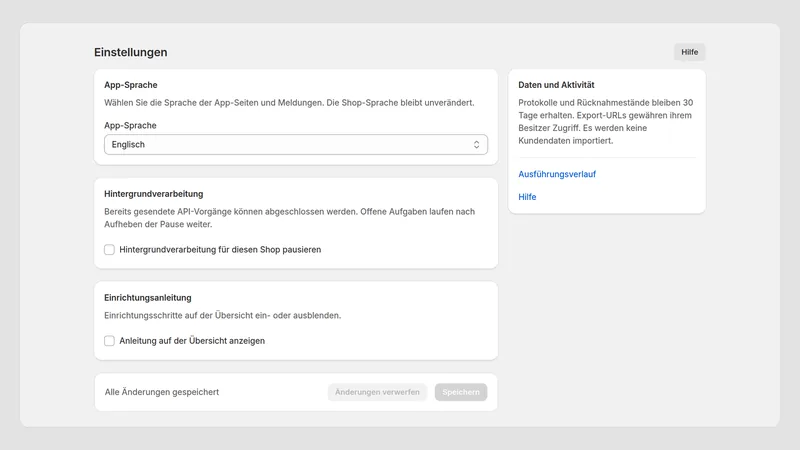The height and width of the screenshot is (450, 800).
Task: Open the Ausführungsverlauf link
Action: [x=557, y=174]
